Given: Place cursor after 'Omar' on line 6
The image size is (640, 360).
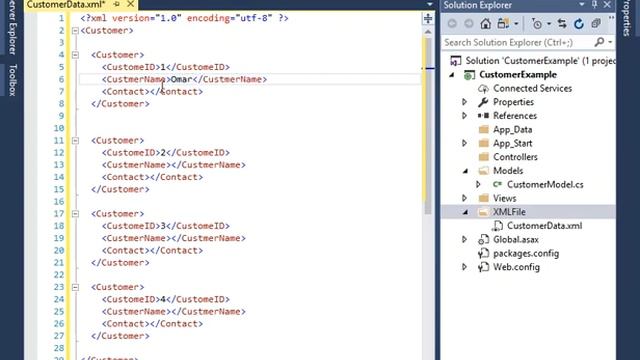Looking at the screenshot, I should [x=193, y=80].
